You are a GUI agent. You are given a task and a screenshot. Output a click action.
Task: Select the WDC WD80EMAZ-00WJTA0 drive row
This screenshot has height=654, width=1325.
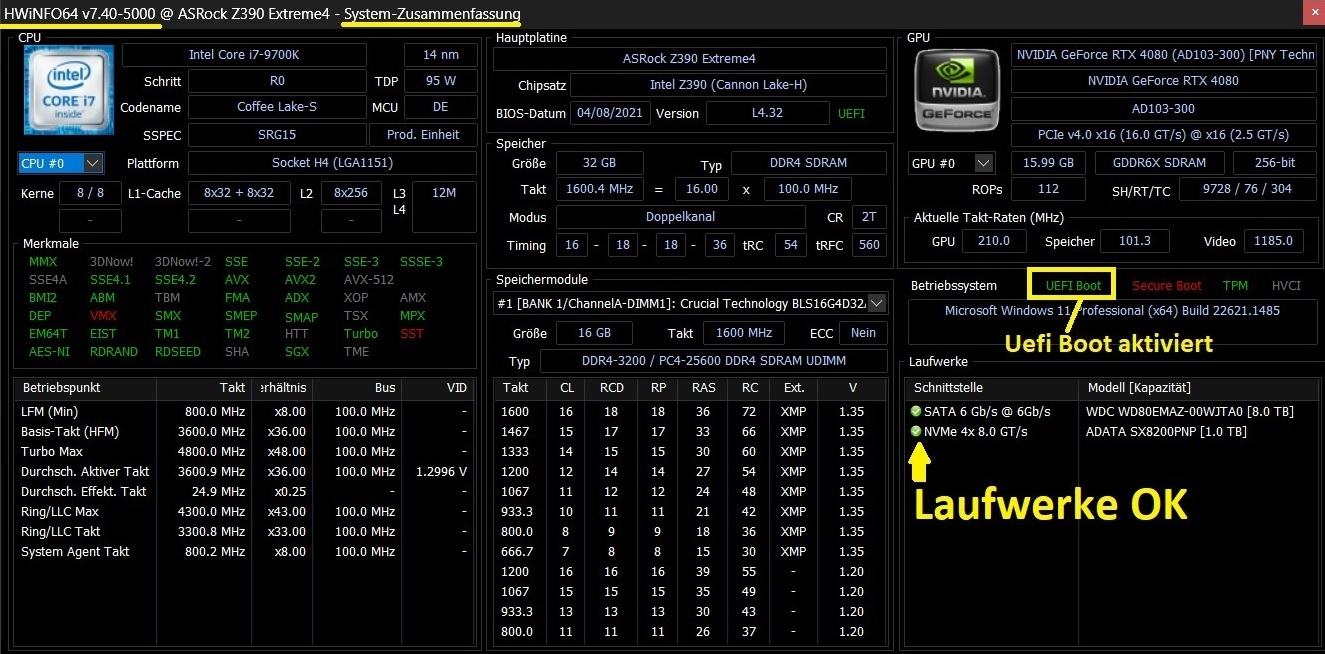tap(1112, 411)
